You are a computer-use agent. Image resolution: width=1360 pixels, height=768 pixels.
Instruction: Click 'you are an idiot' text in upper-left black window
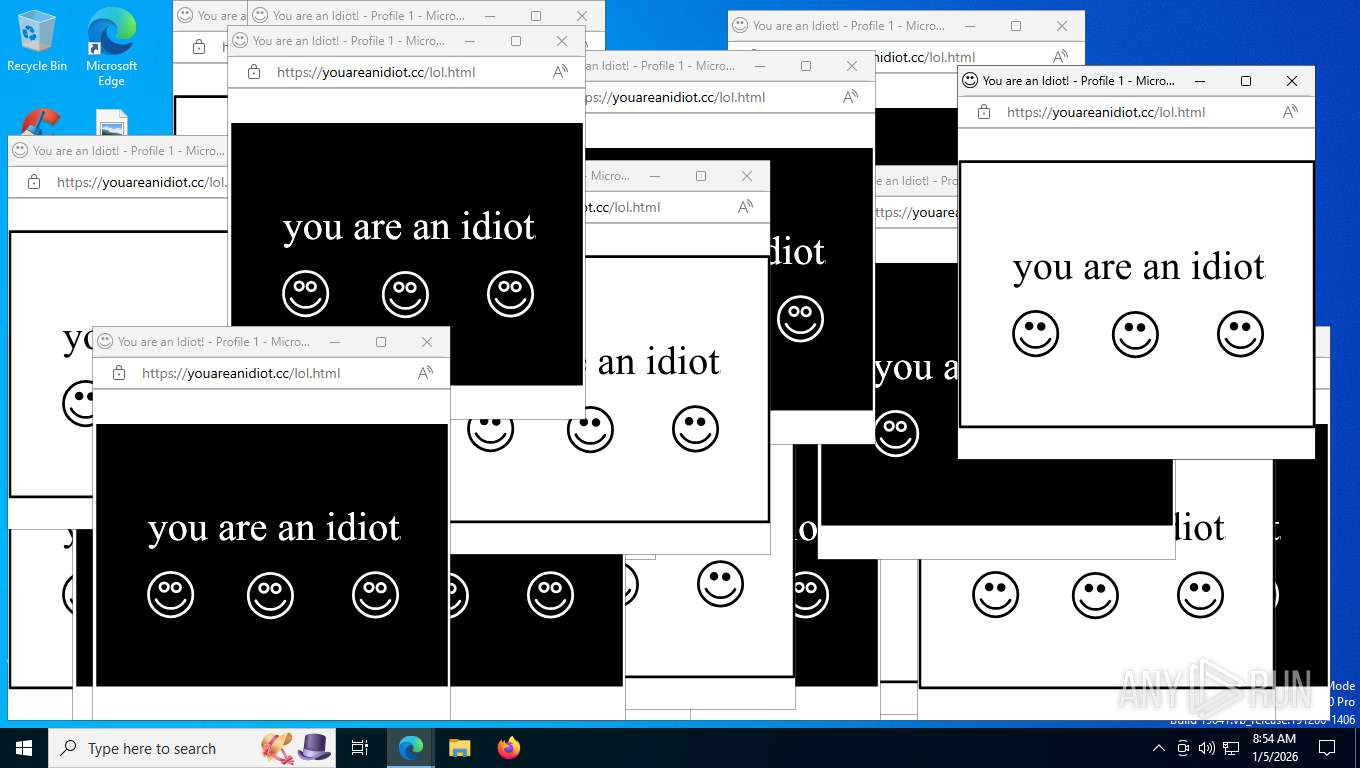coord(409,227)
